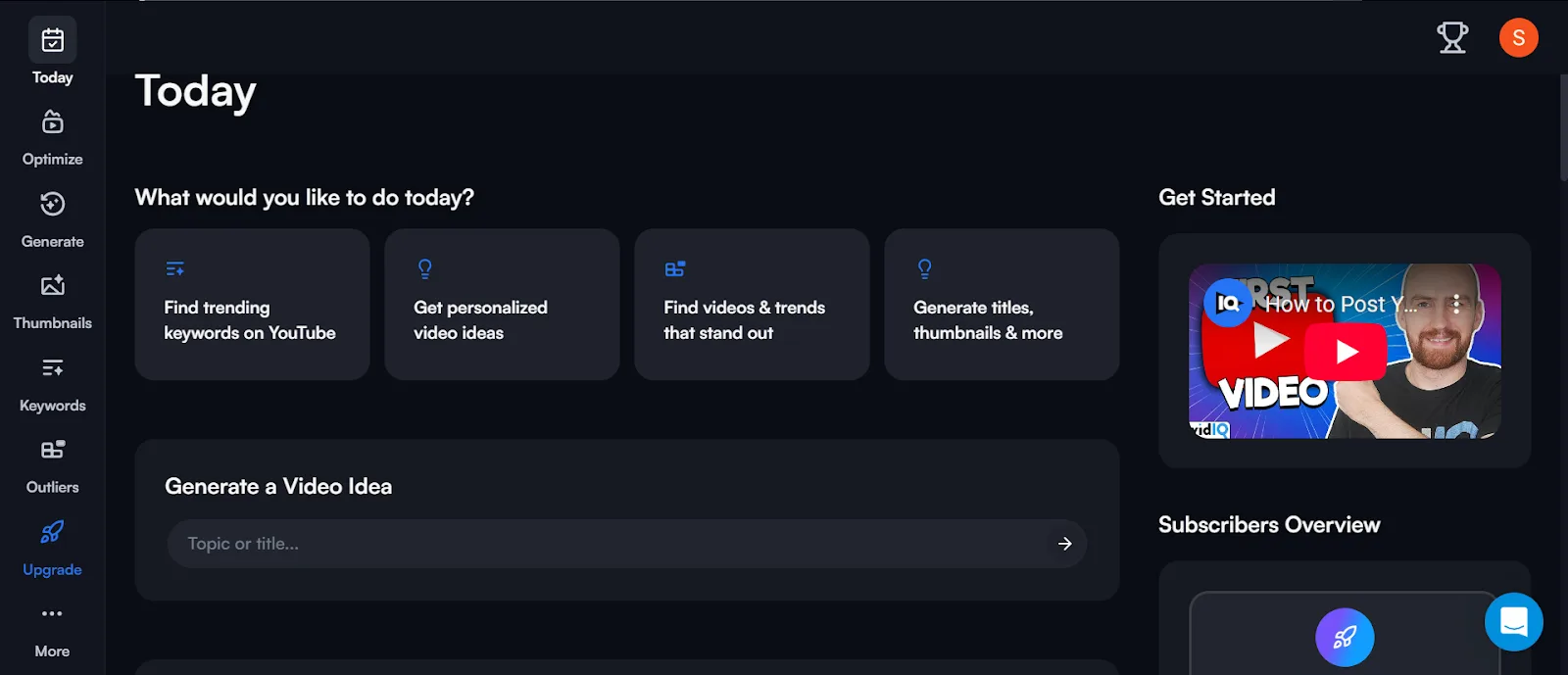Screen dimensions: 1568x675
Task: Open the Today calendar icon in sidebar
Action: (x=53, y=40)
